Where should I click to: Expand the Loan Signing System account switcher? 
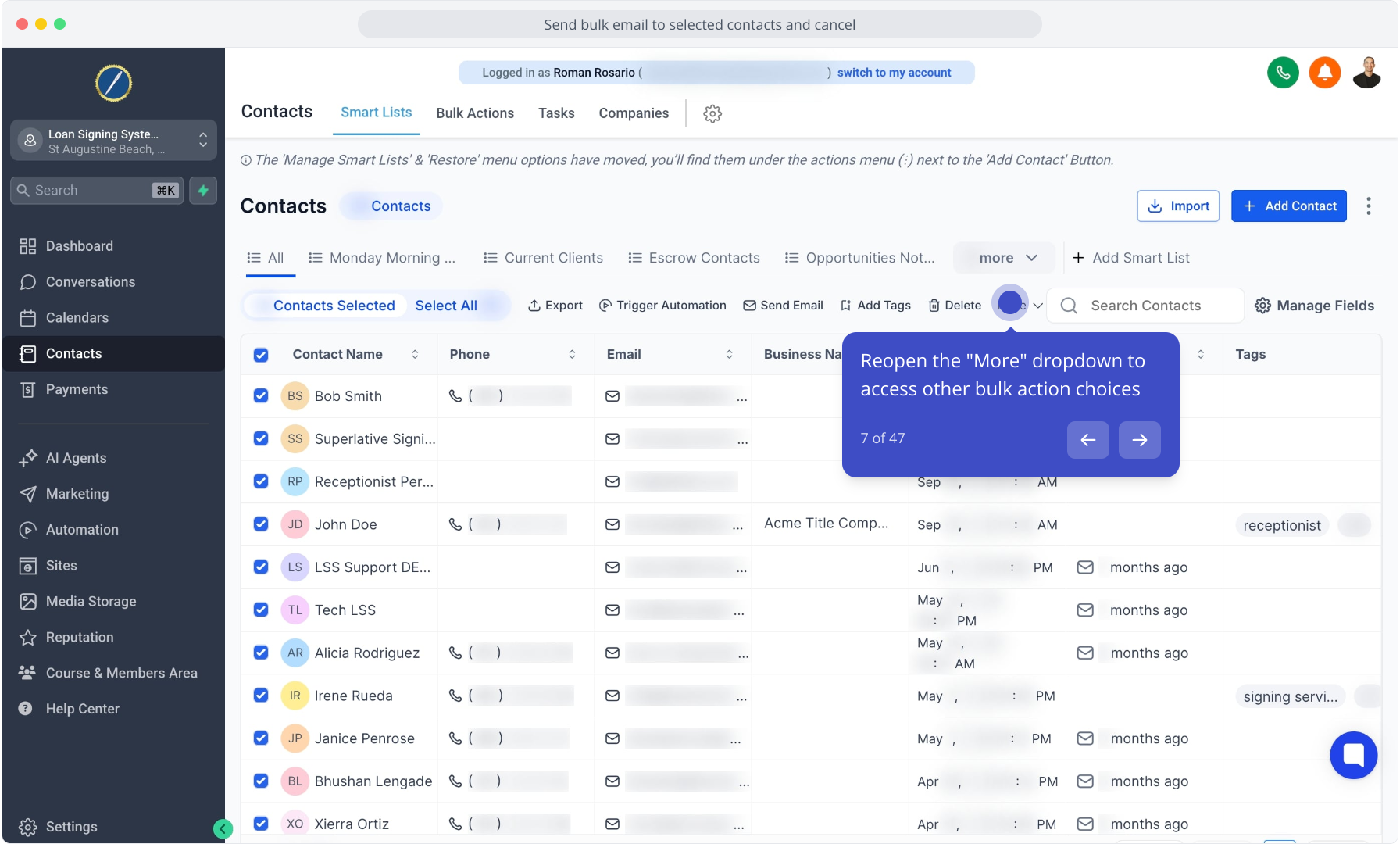[x=114, y=141]
